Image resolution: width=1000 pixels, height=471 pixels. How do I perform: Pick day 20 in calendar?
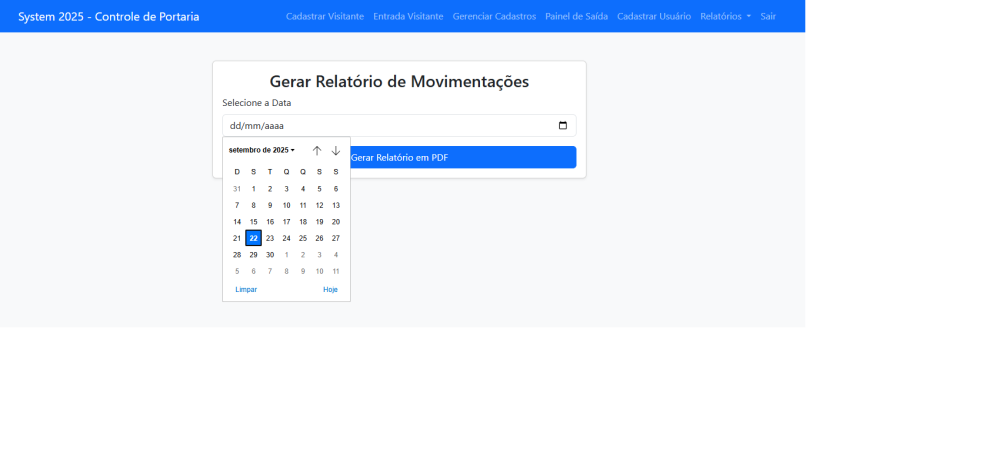(x=336, y=222)
